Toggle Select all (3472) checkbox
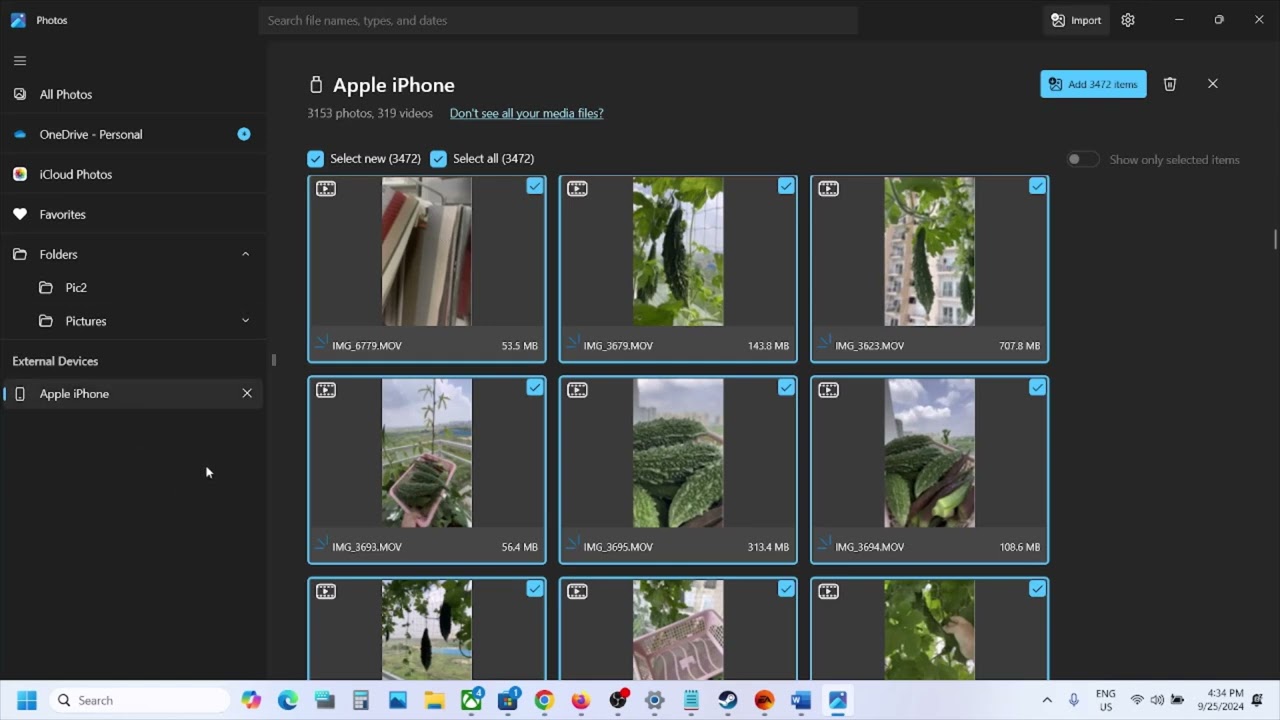Image resolution: width=1280 pixels, height=720 pixels. [438, 158]
